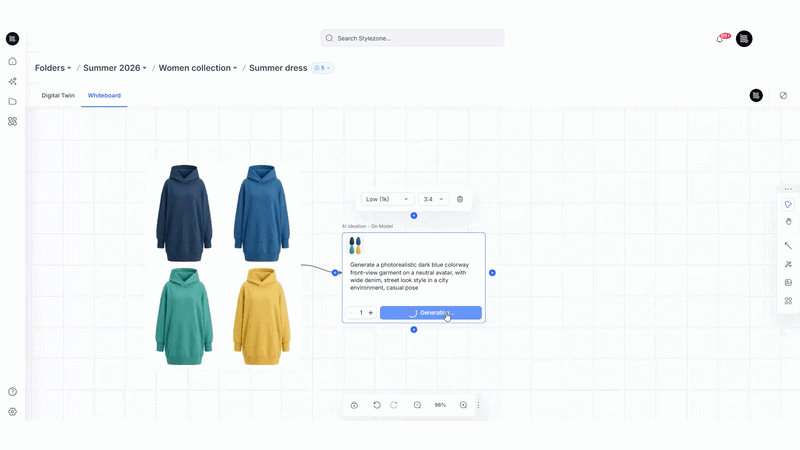Increase the image count with plus
Viewport: 800px width, 450px height.
pos(371,313)
